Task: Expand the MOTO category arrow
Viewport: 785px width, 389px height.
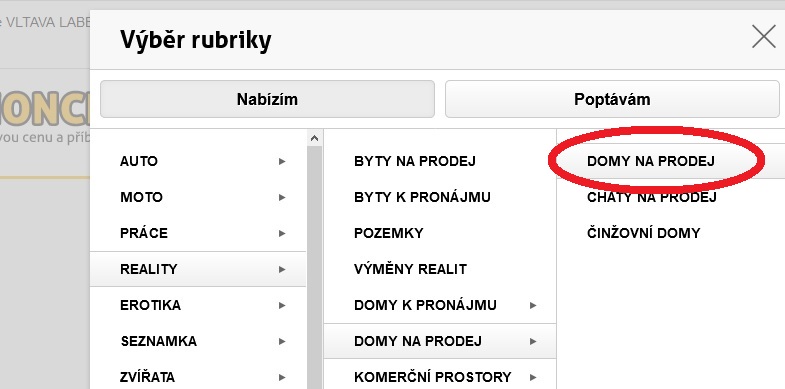Action: click(x=282, y=197)
